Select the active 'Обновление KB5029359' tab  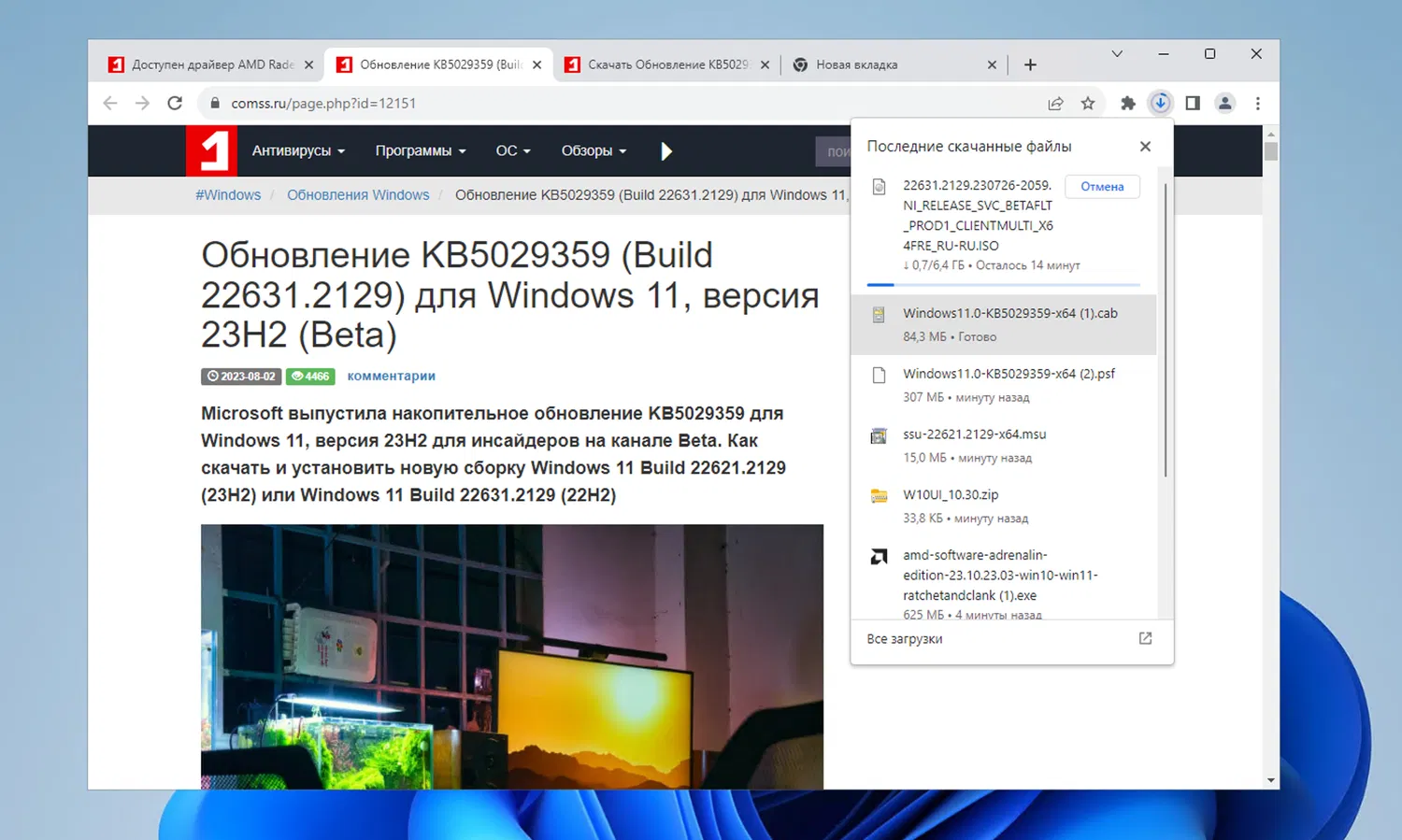(x=439, y=64)
